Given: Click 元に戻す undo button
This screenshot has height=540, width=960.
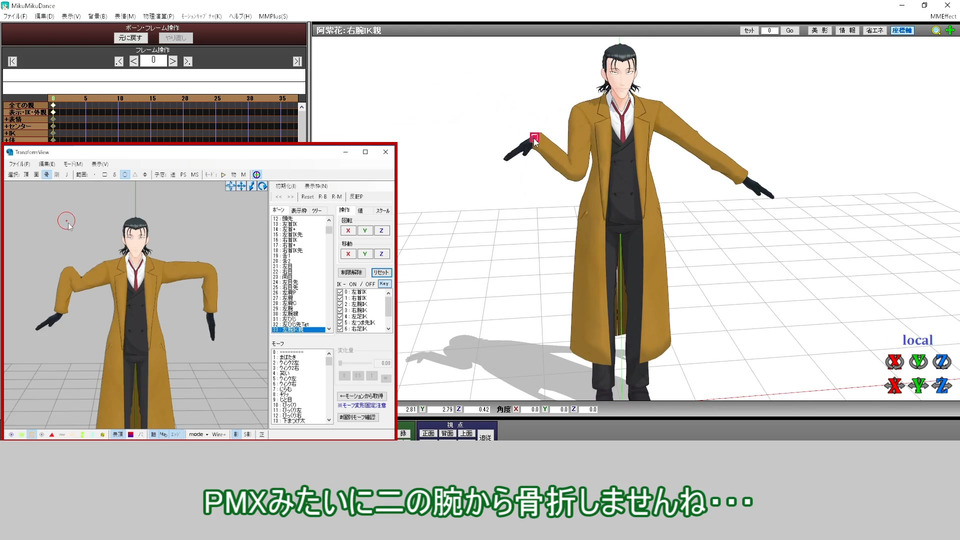Looking at the screenshot, I should pos(130,38).
